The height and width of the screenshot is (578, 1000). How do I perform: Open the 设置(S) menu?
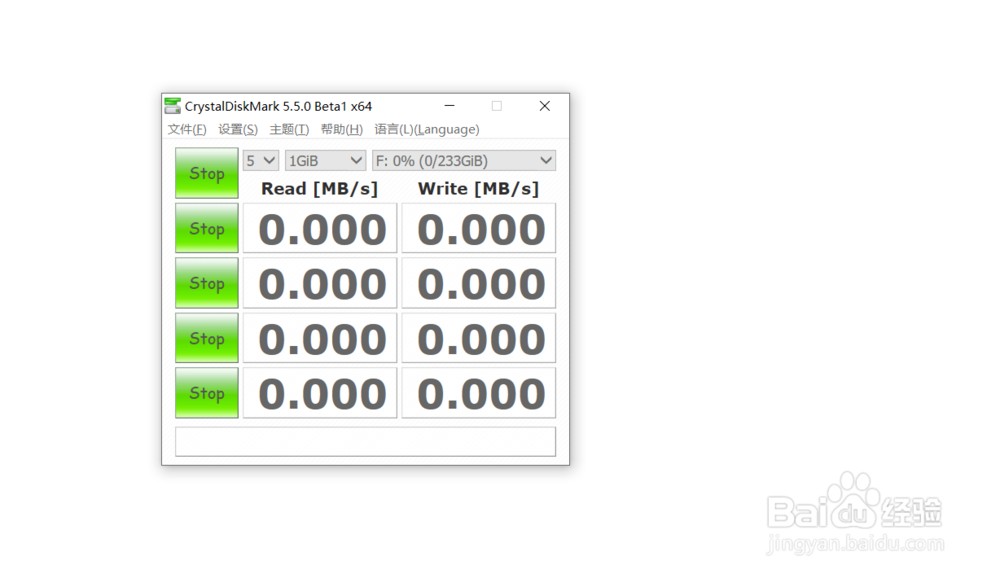click(x=238, y=130)
